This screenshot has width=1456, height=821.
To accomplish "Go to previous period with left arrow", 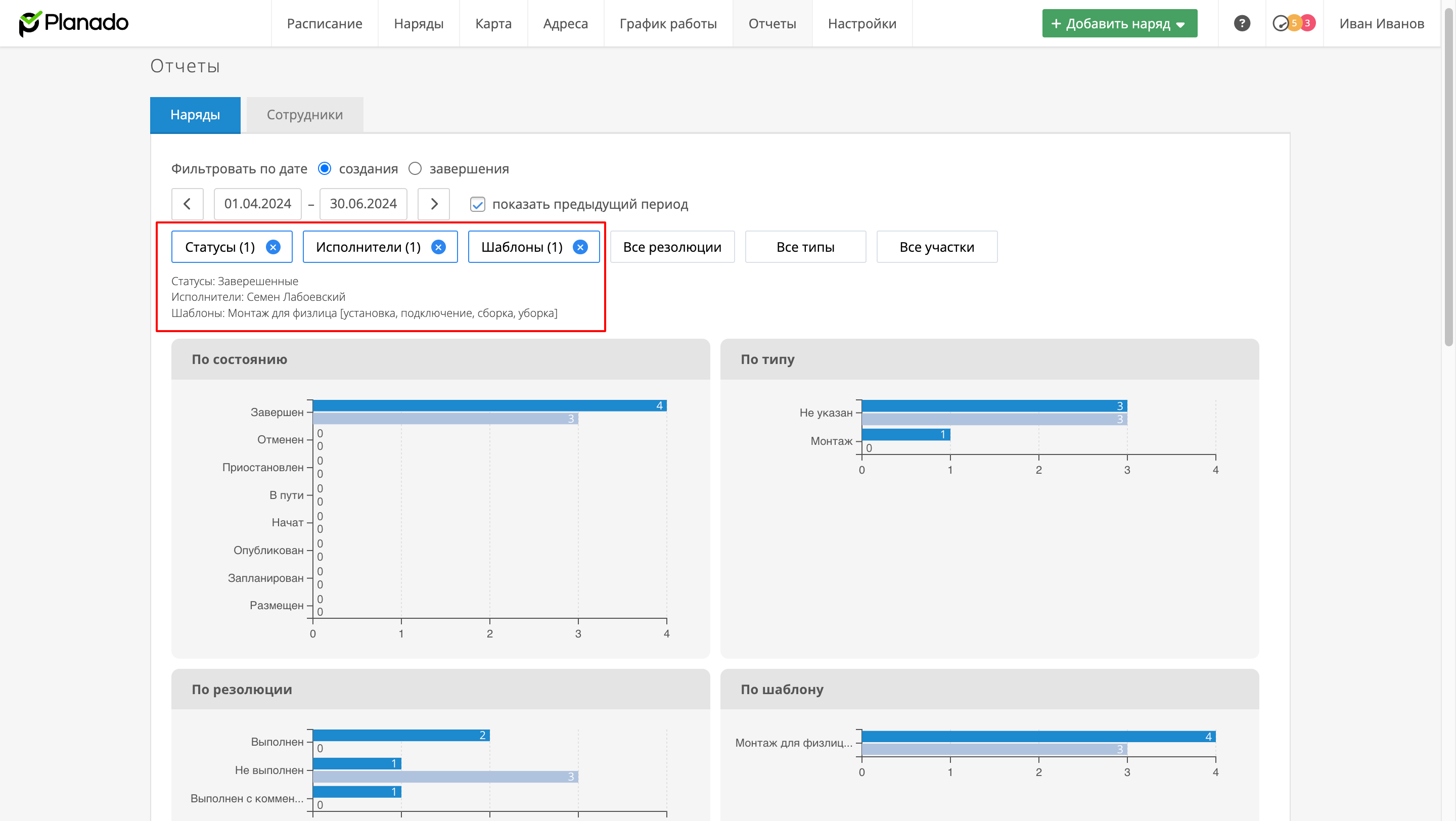I will point(187,204).
